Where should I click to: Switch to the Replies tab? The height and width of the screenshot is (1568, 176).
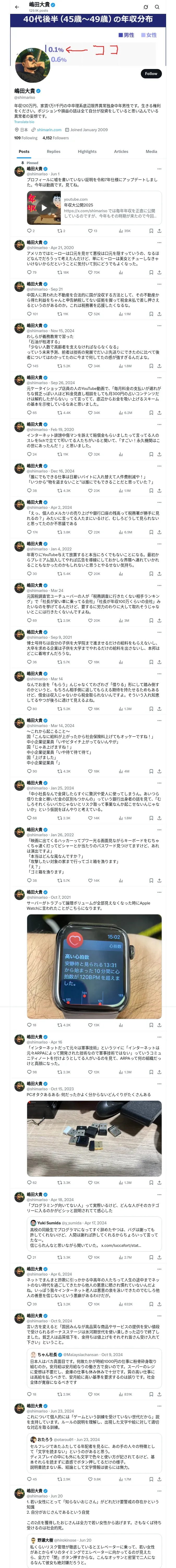pos(53,152)
